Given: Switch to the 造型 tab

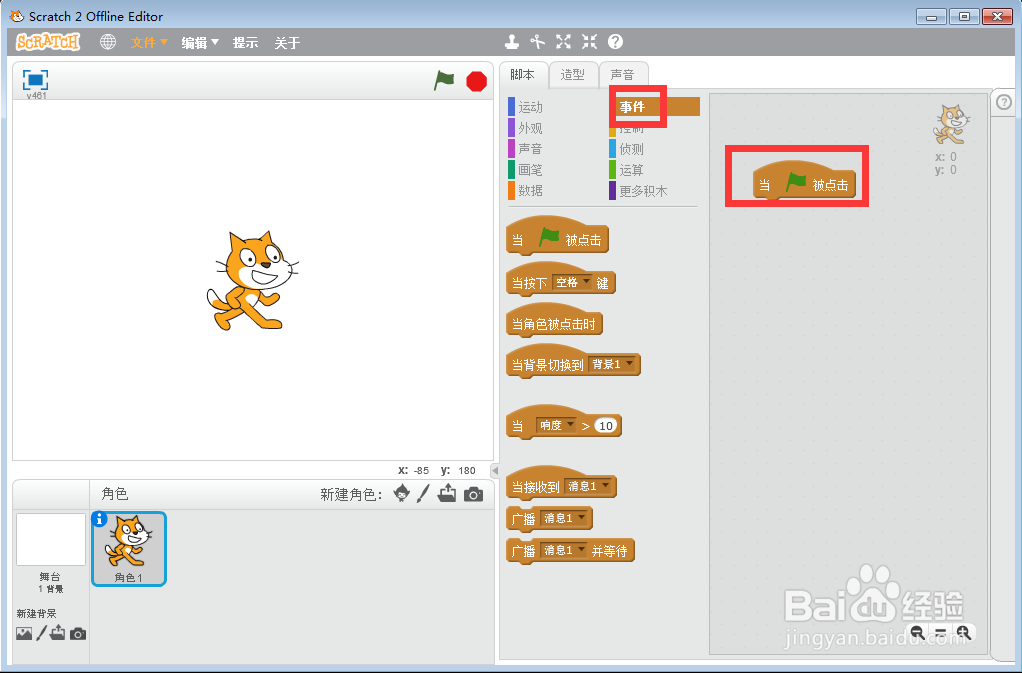Looking at the screenshot, I should [573, 74].
